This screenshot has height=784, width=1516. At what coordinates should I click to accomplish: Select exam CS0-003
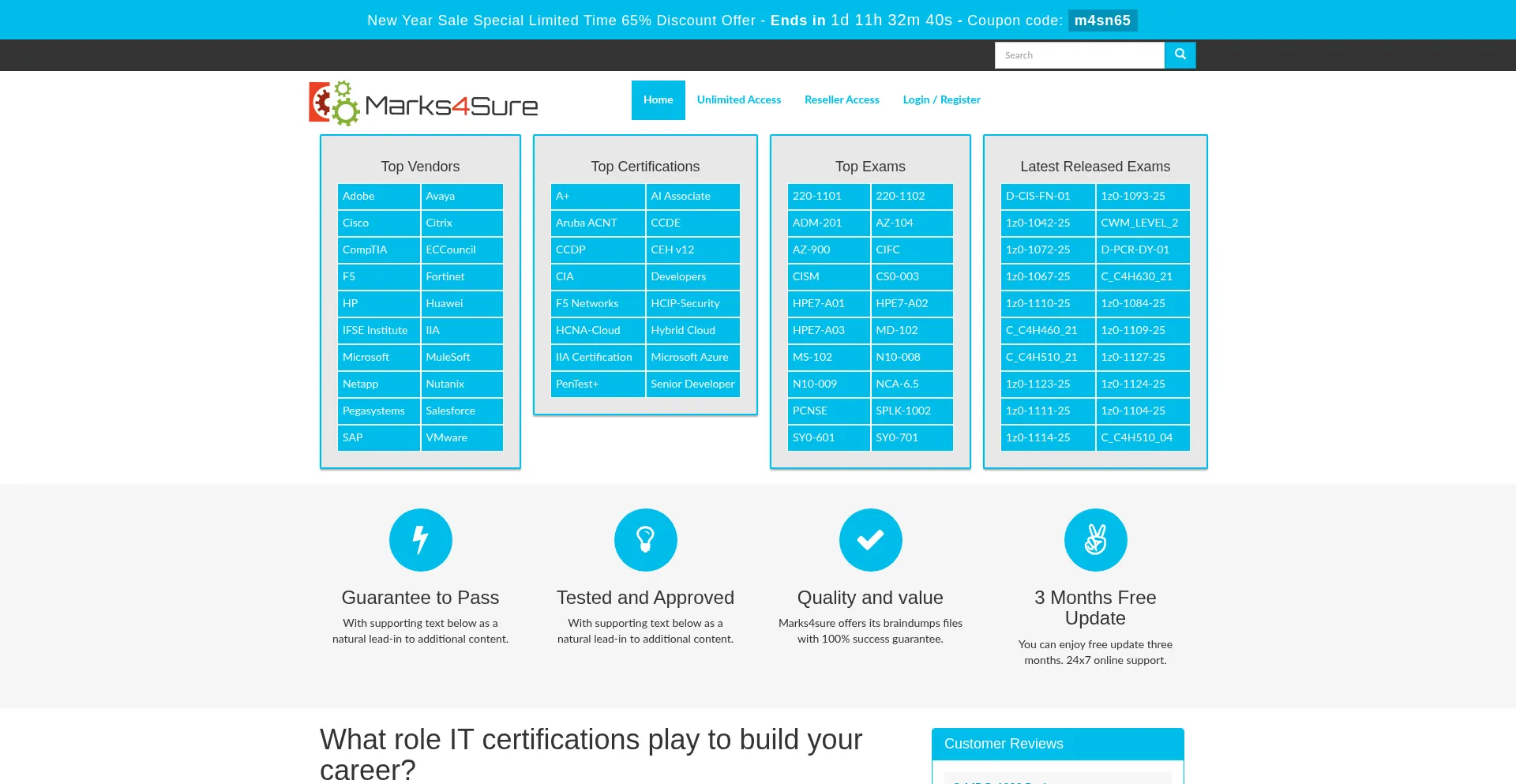point(912,276)
